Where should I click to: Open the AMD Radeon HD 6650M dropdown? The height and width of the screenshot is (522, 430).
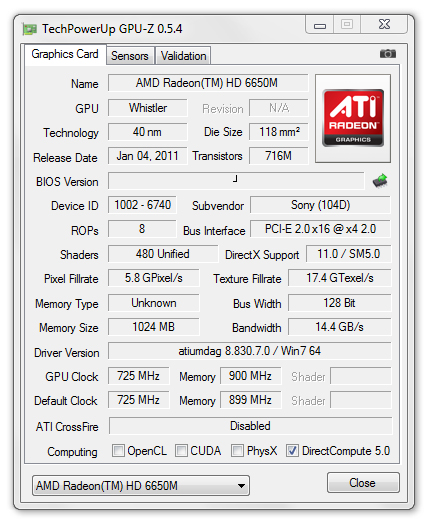141,485
